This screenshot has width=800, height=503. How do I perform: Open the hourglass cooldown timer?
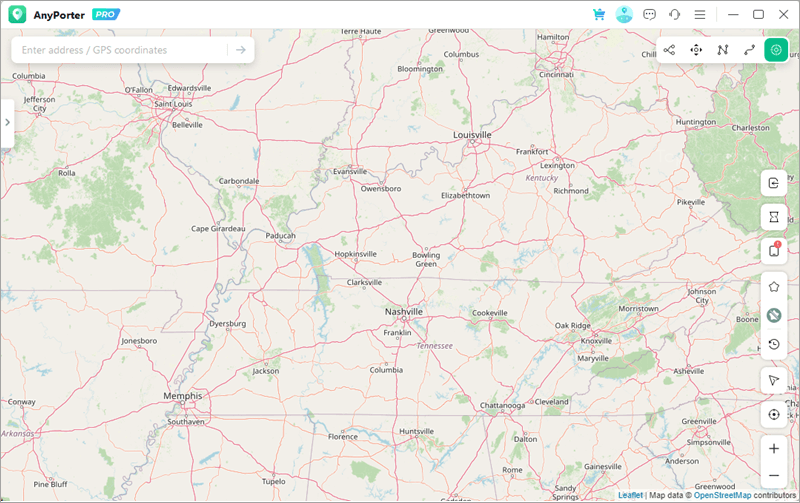[774, 217]
